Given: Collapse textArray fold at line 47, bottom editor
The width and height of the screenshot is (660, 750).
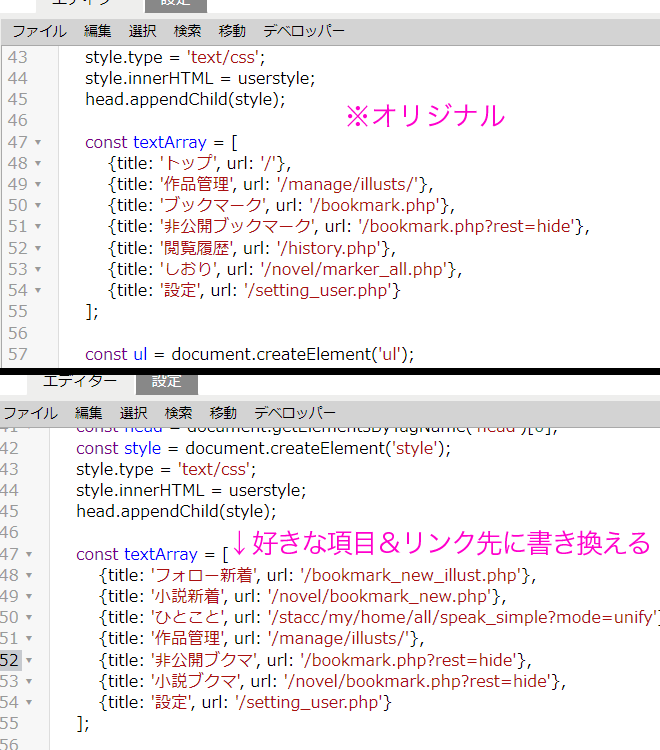Looking at the screenshot, I should [x=29, y=554].
